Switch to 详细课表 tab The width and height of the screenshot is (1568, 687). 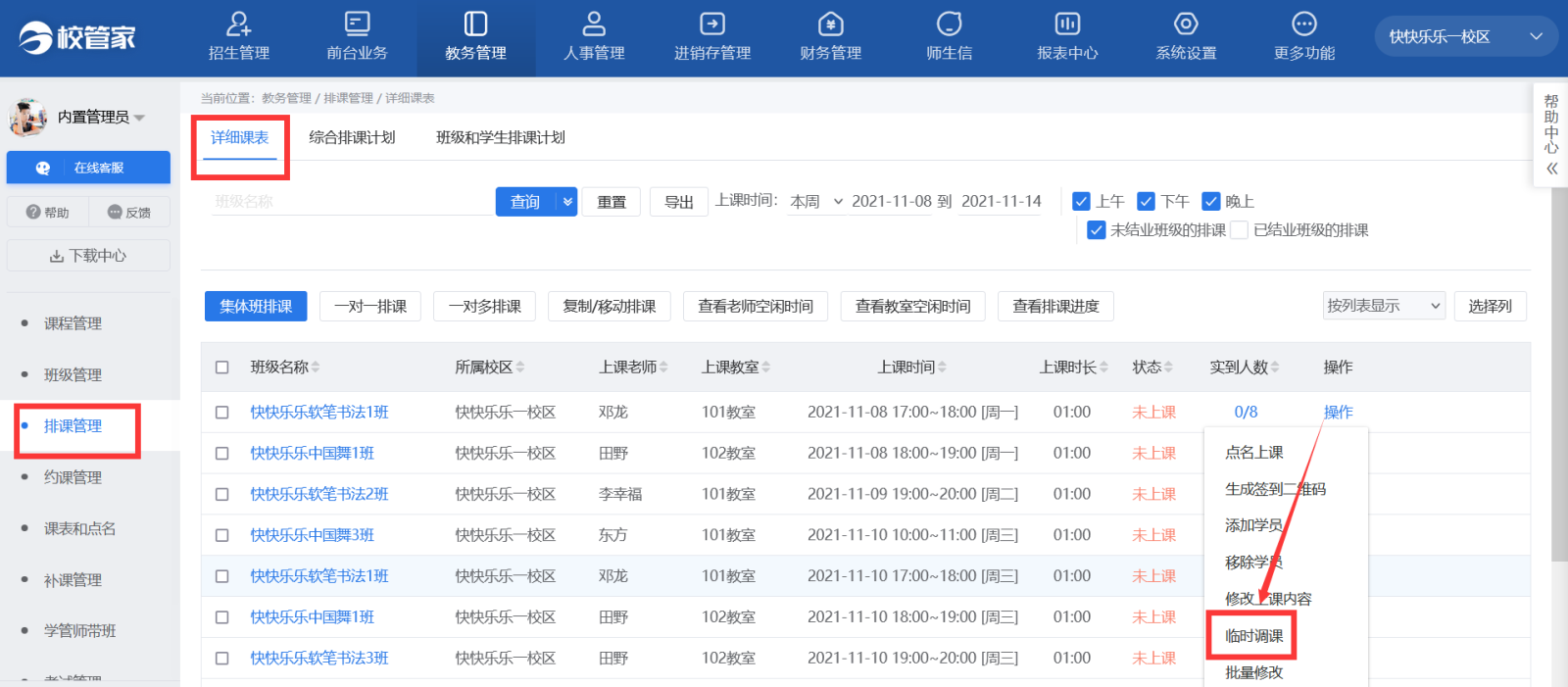[239, 138]
